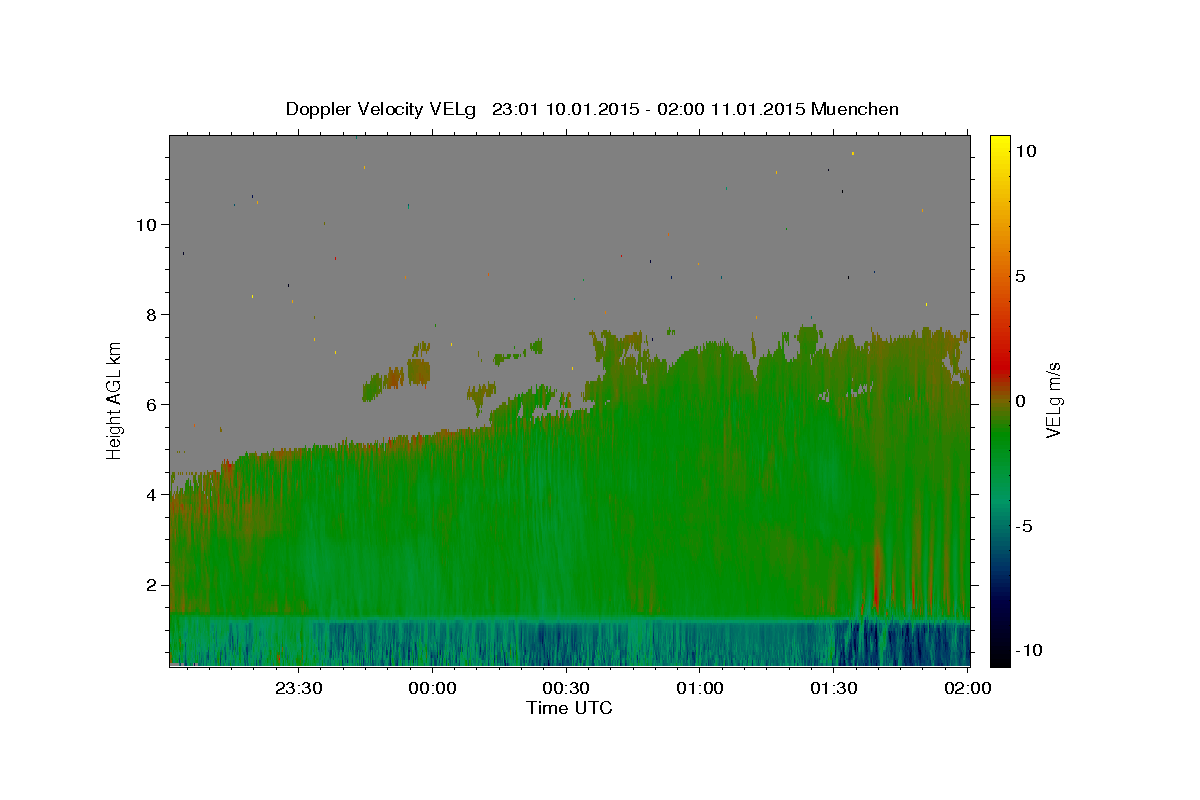This screenshot has width=1200, height=800.
Task: Click the colorbar value '-5' label
Action: [1025, 526]
